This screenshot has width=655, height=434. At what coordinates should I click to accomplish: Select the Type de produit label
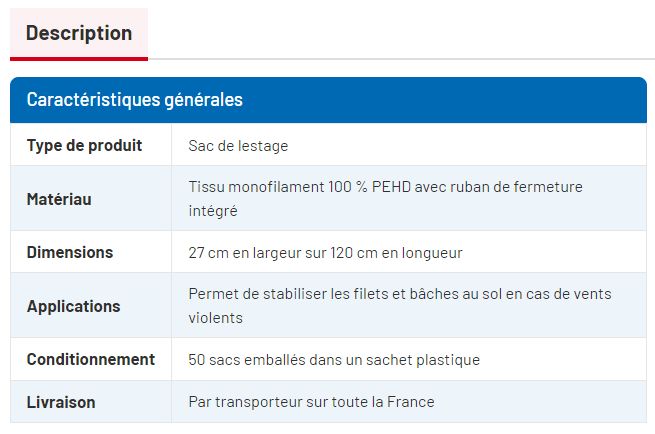(x=84, y=145)
